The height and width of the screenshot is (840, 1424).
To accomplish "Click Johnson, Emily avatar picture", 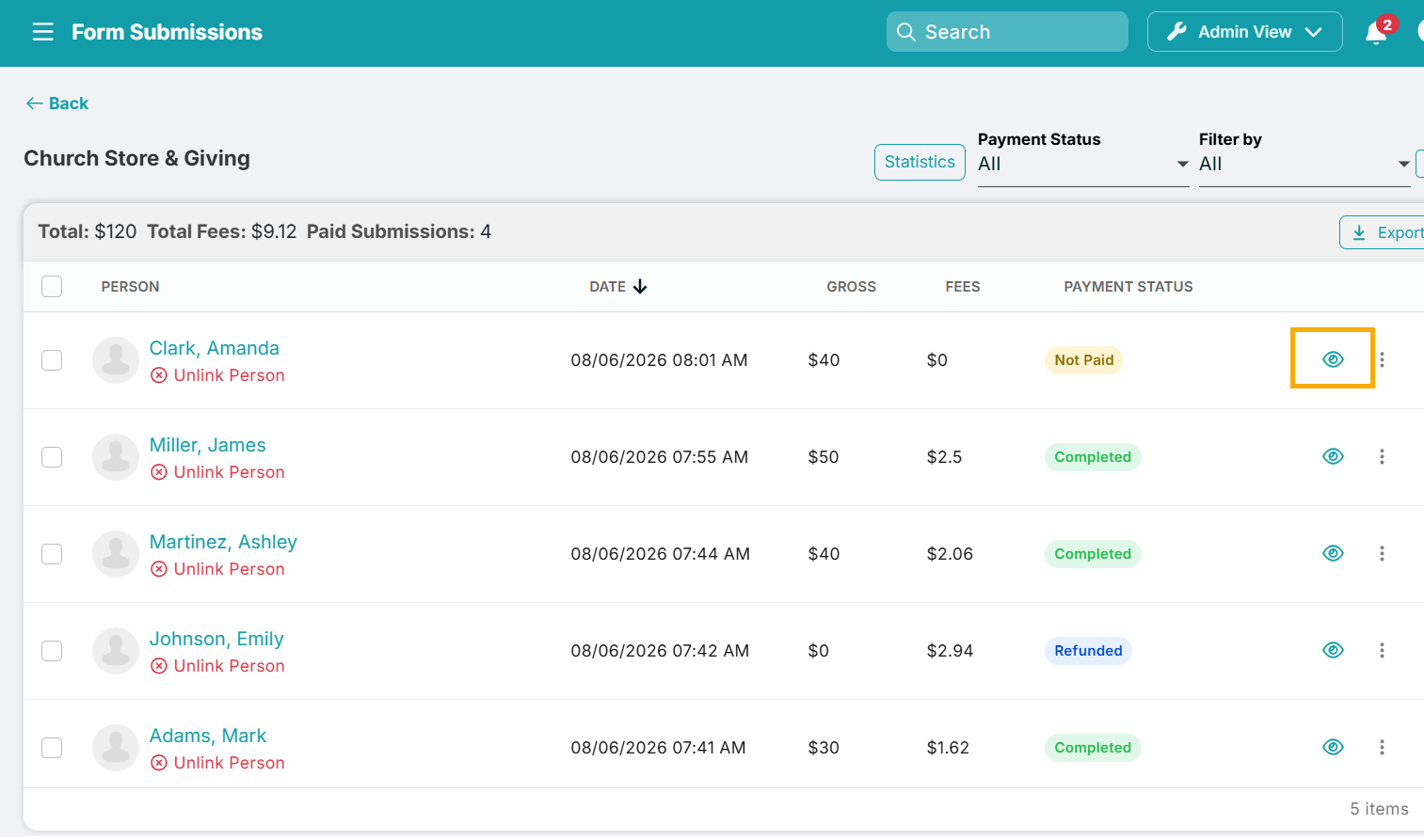I will [x=116, y=651].
